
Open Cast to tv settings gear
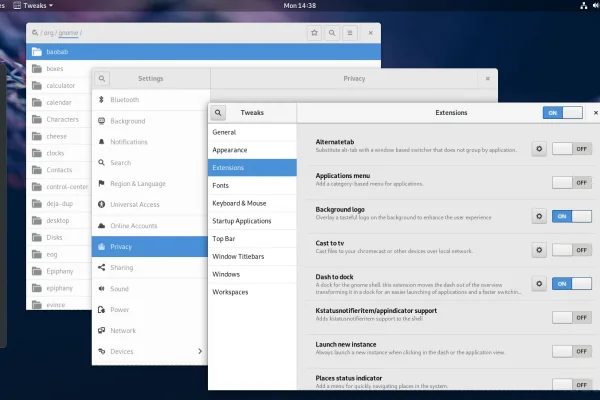click(539, 250)
